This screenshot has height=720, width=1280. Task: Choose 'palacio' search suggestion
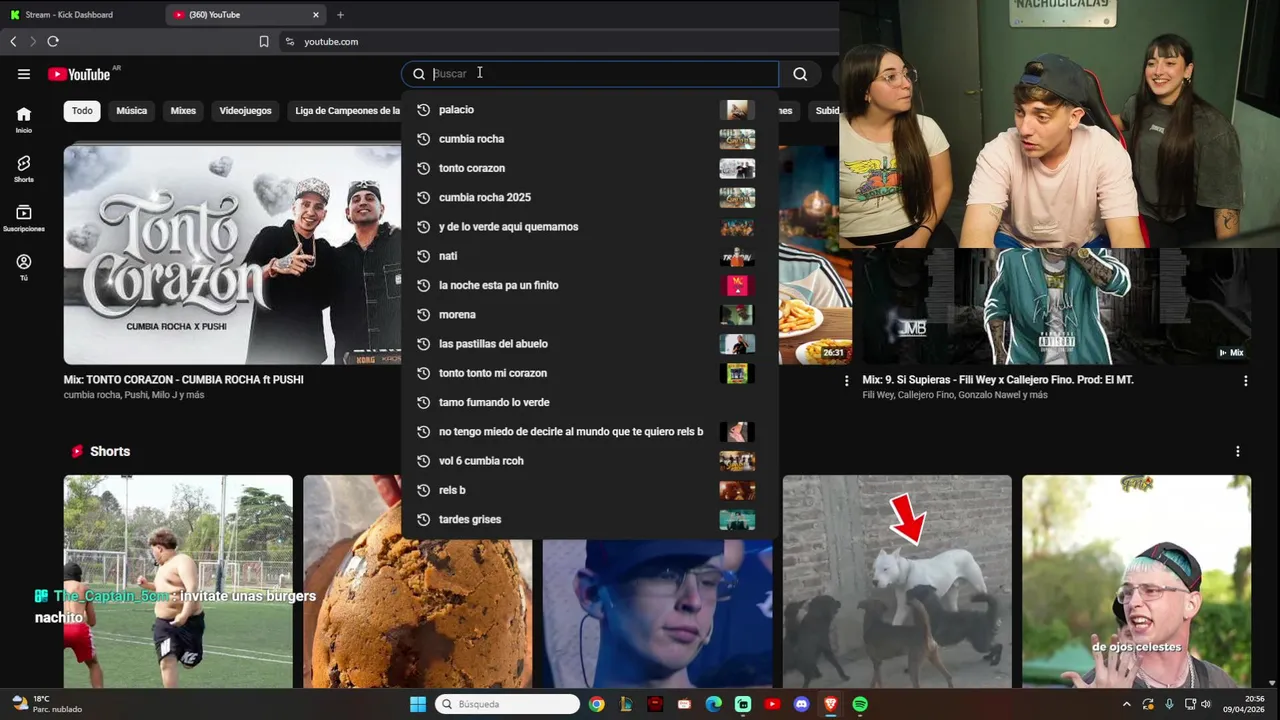590,110
